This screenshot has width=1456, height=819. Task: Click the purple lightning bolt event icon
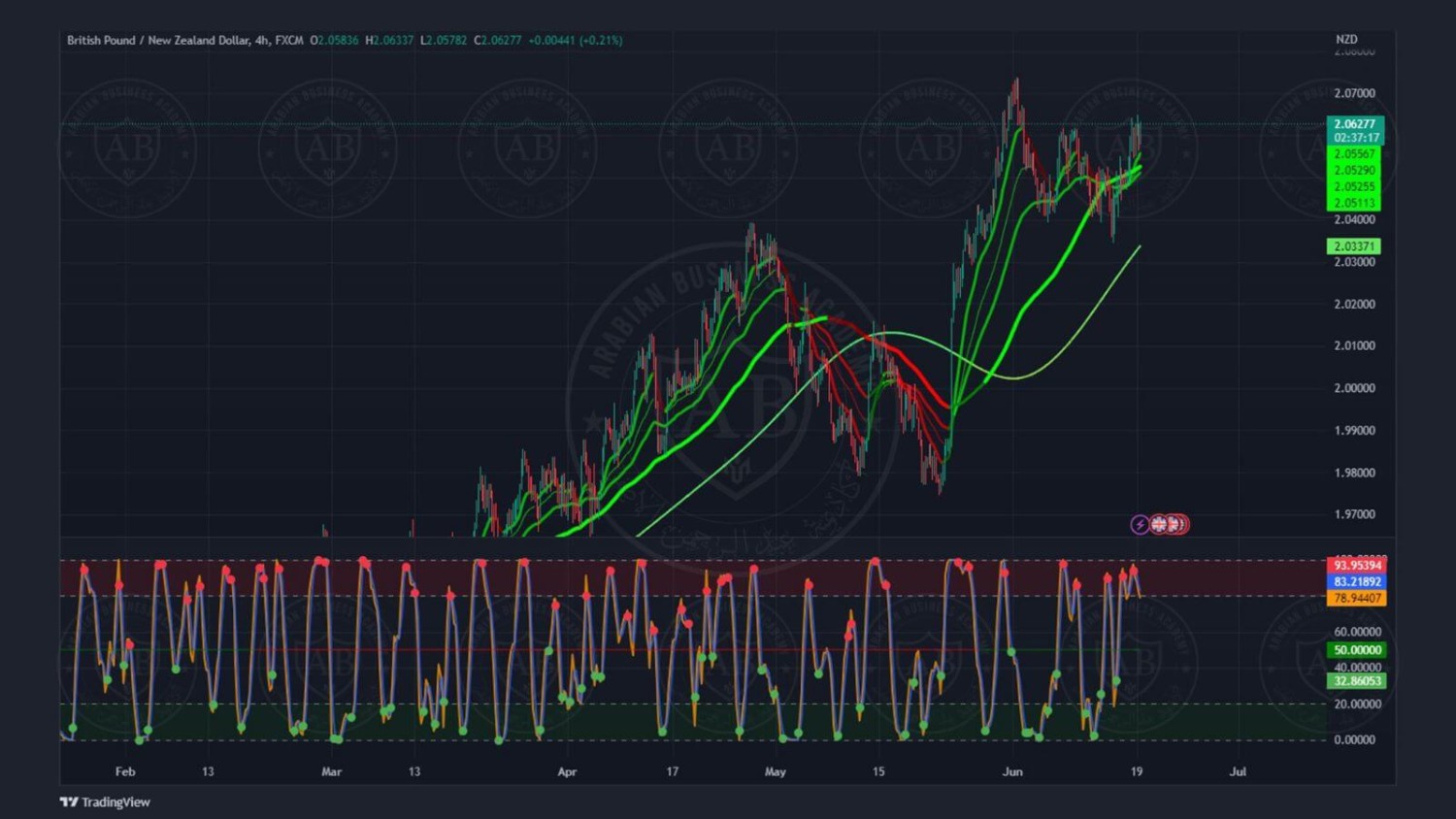1140,524
